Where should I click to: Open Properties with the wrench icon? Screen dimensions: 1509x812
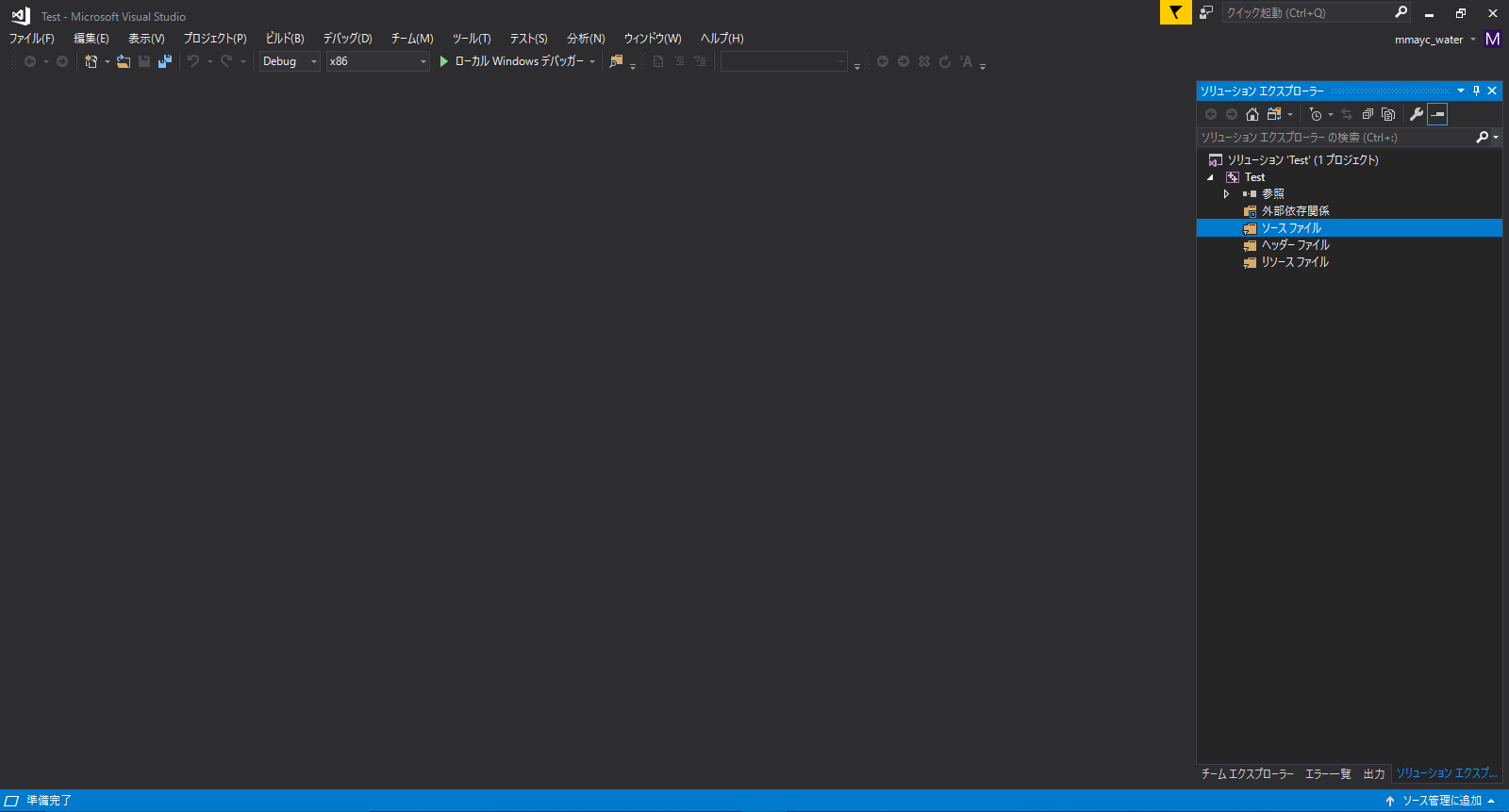(x=1417, y=114)
